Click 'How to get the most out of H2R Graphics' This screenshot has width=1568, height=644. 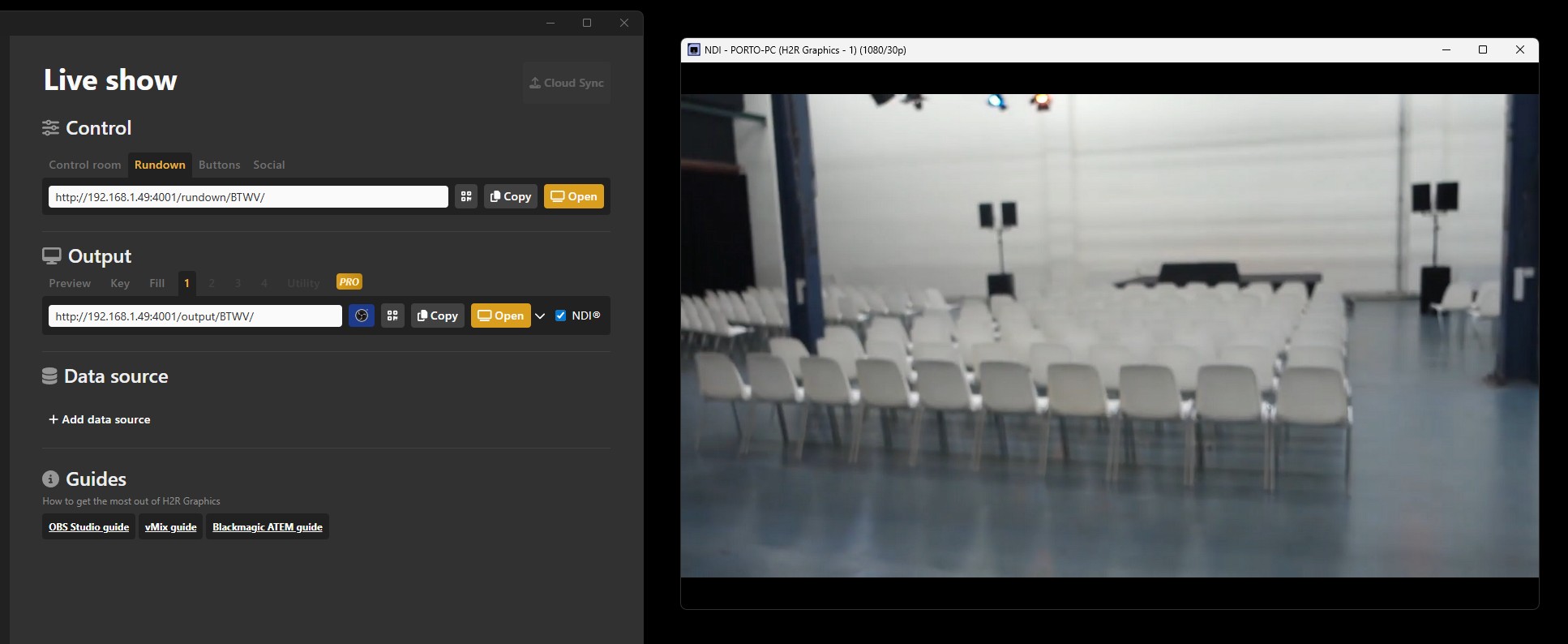131,501
